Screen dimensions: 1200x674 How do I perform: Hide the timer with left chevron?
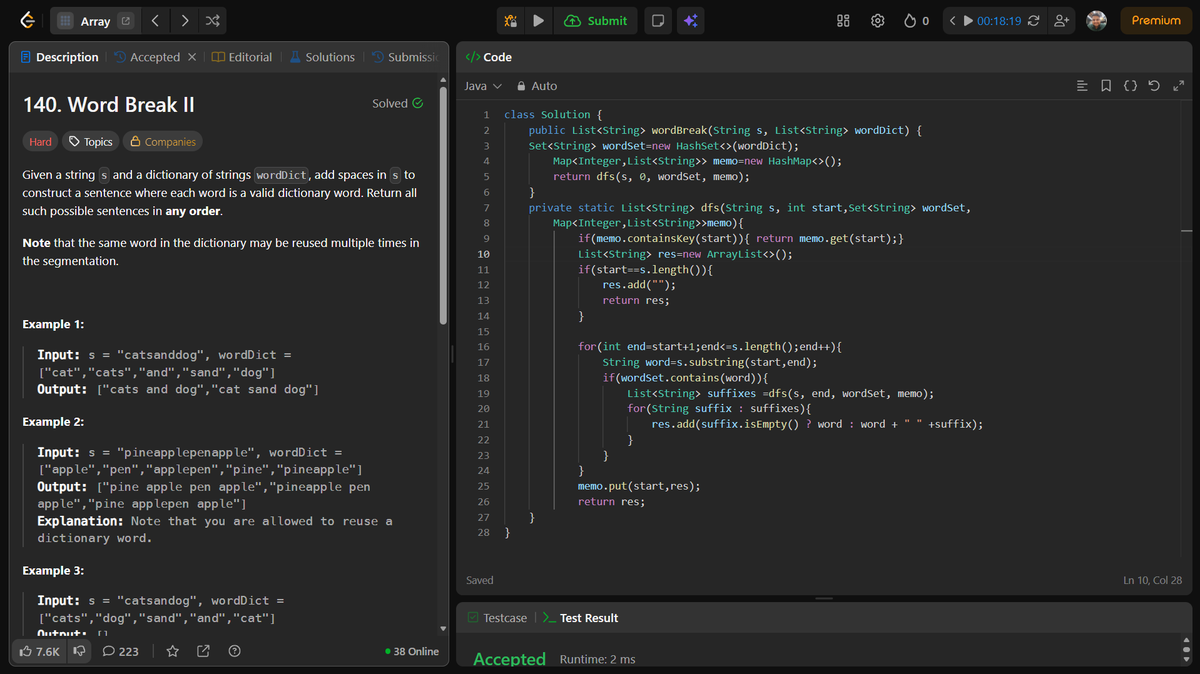952,21
